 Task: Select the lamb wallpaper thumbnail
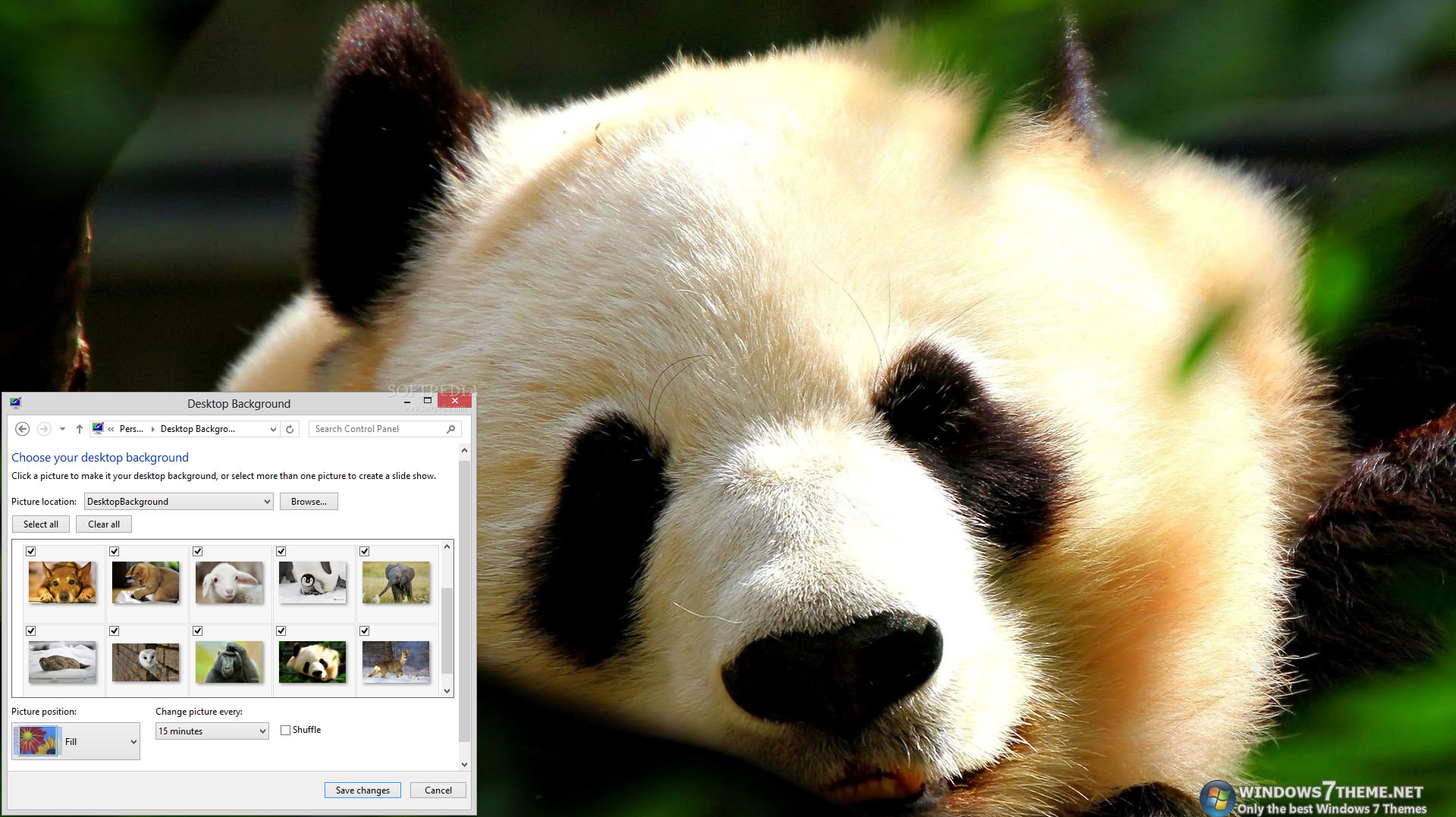[229, 582]
